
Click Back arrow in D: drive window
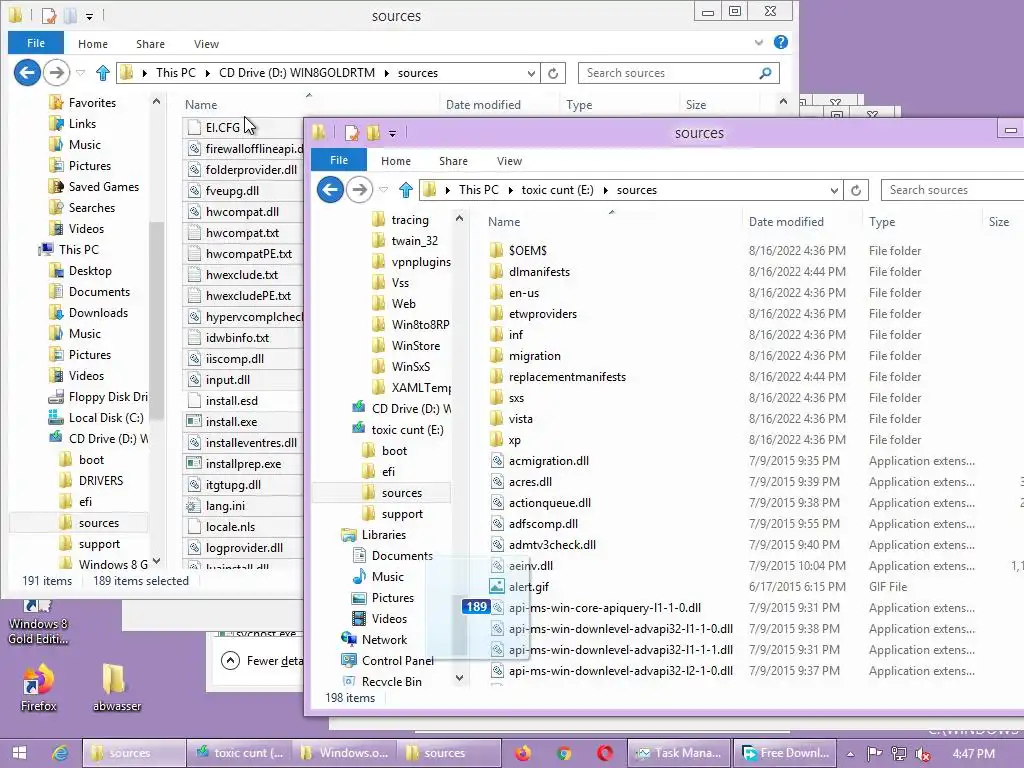(27, 72)
